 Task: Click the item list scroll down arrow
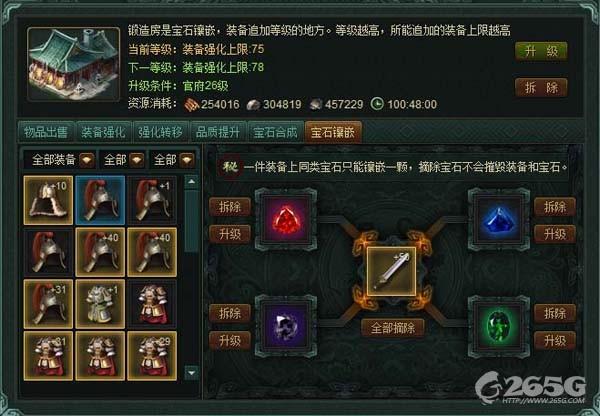coord(192,372)
